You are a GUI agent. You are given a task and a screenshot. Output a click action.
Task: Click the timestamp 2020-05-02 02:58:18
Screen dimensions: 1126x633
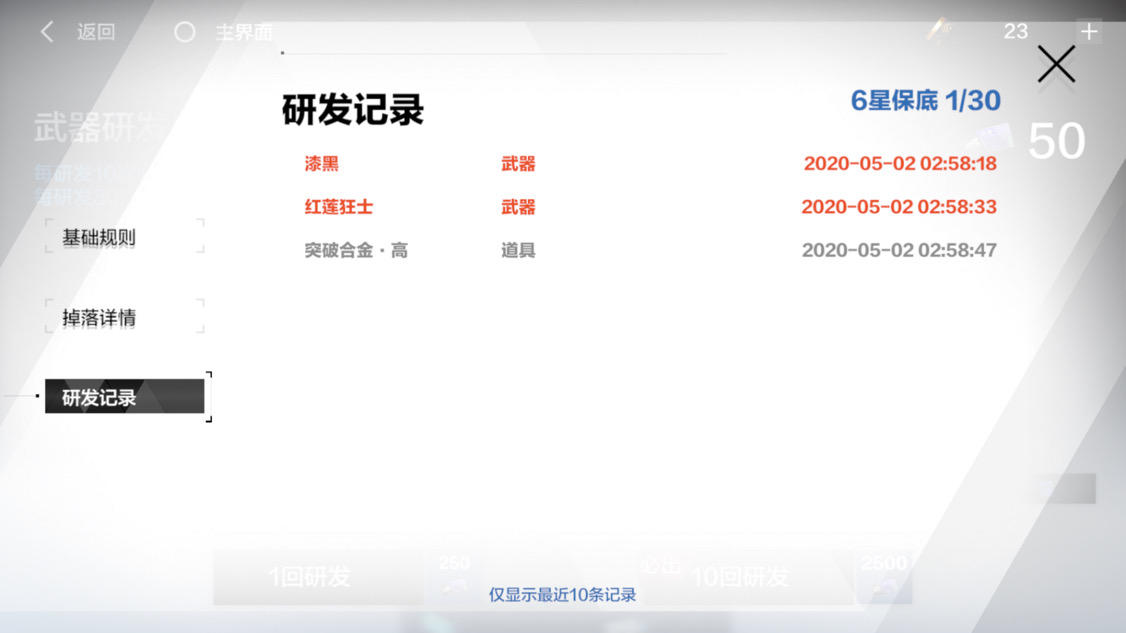(900, 164)
